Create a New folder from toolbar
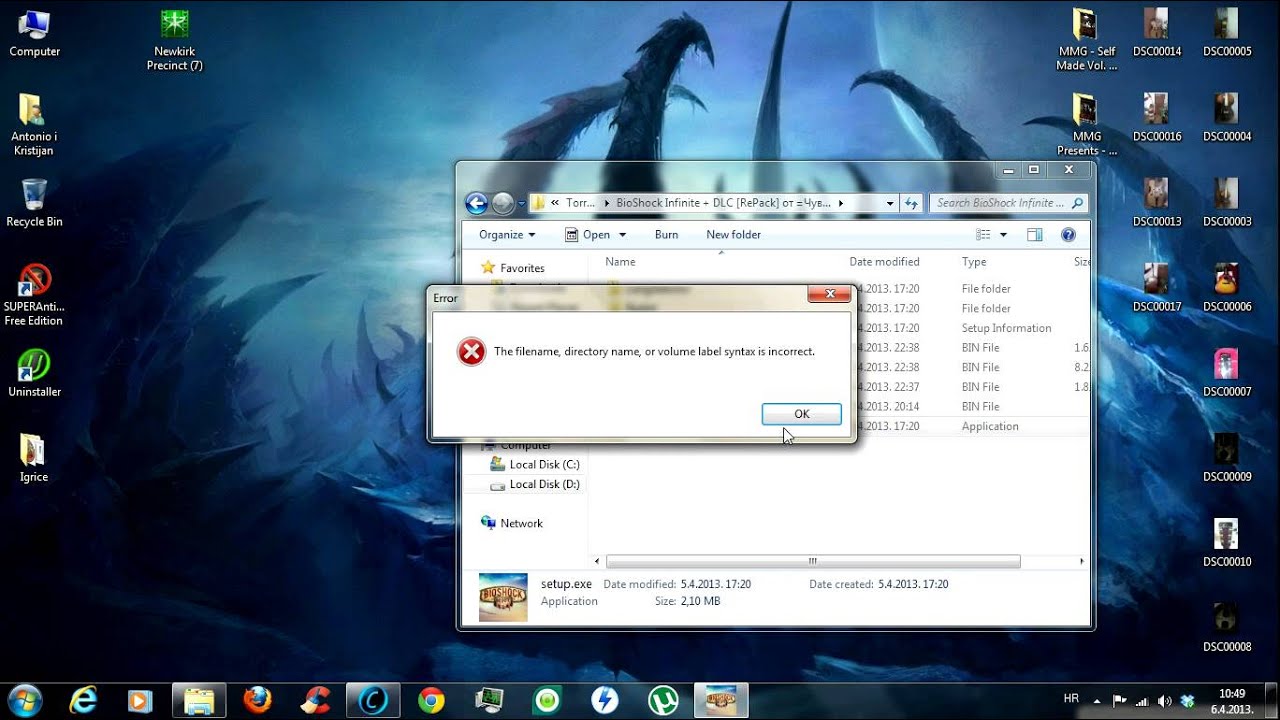This screenshot has height=720, width=1280. pos(733,235)
